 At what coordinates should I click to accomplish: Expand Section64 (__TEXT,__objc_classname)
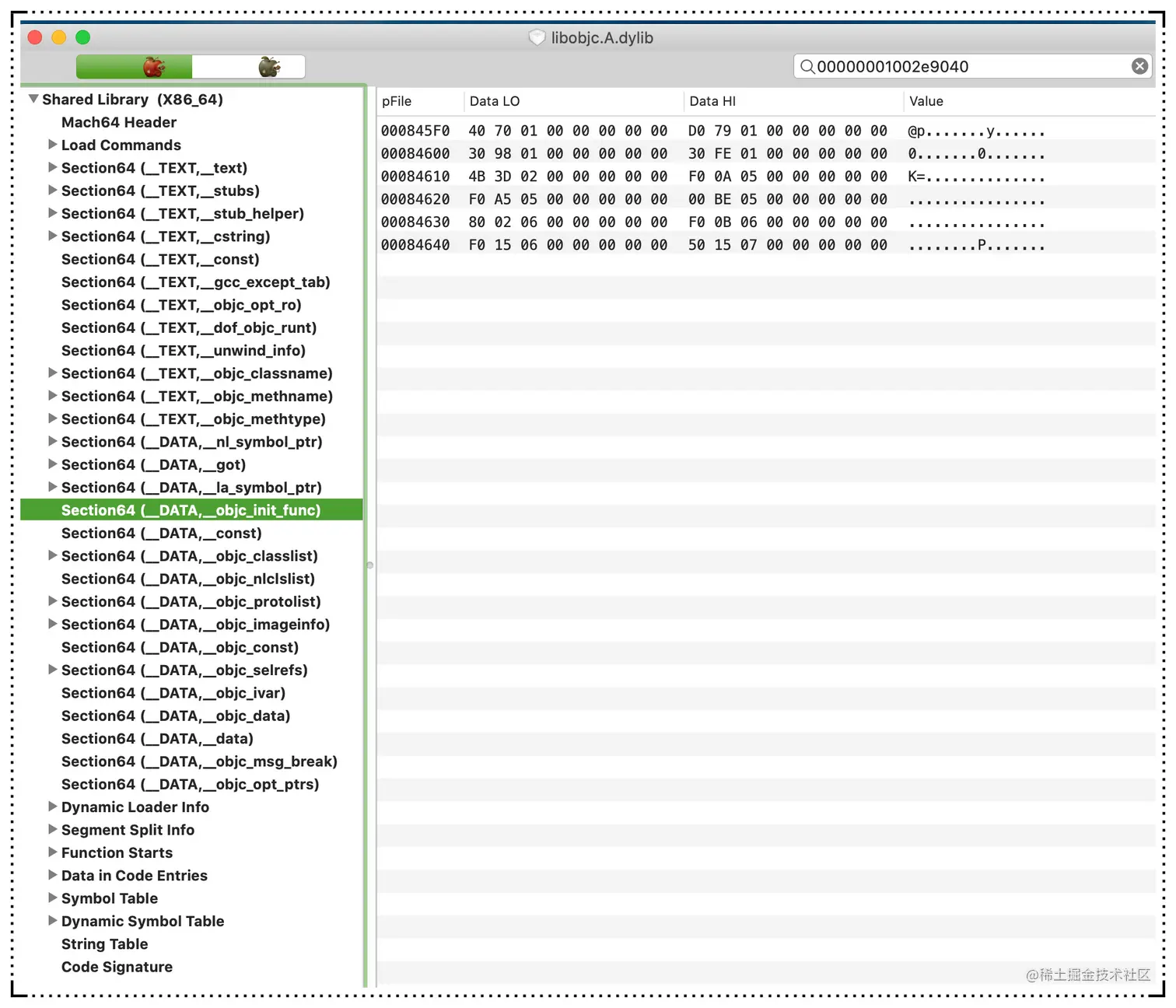52,373
